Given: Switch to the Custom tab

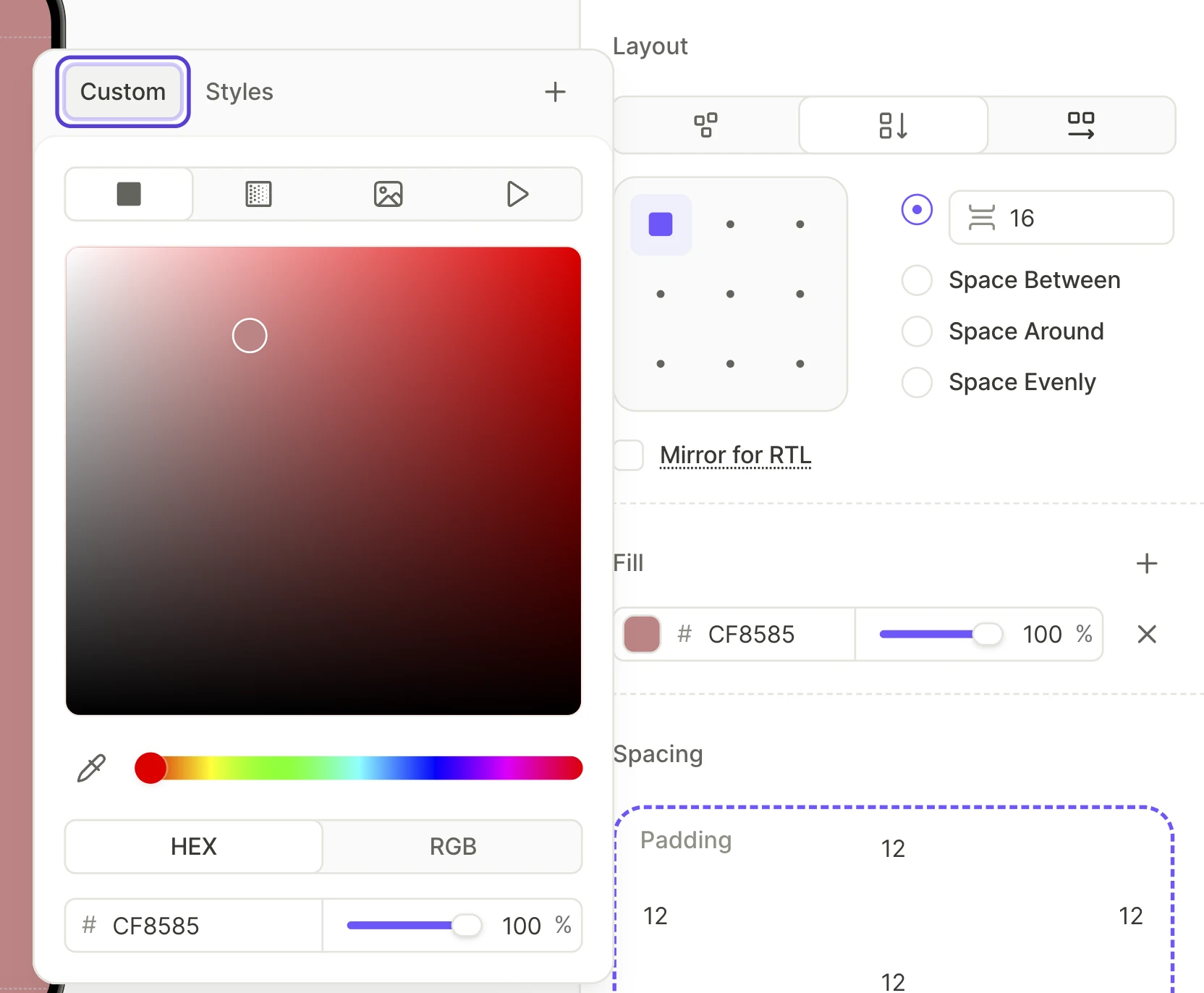Looking at the screenshot, I should tap(123, 92).
